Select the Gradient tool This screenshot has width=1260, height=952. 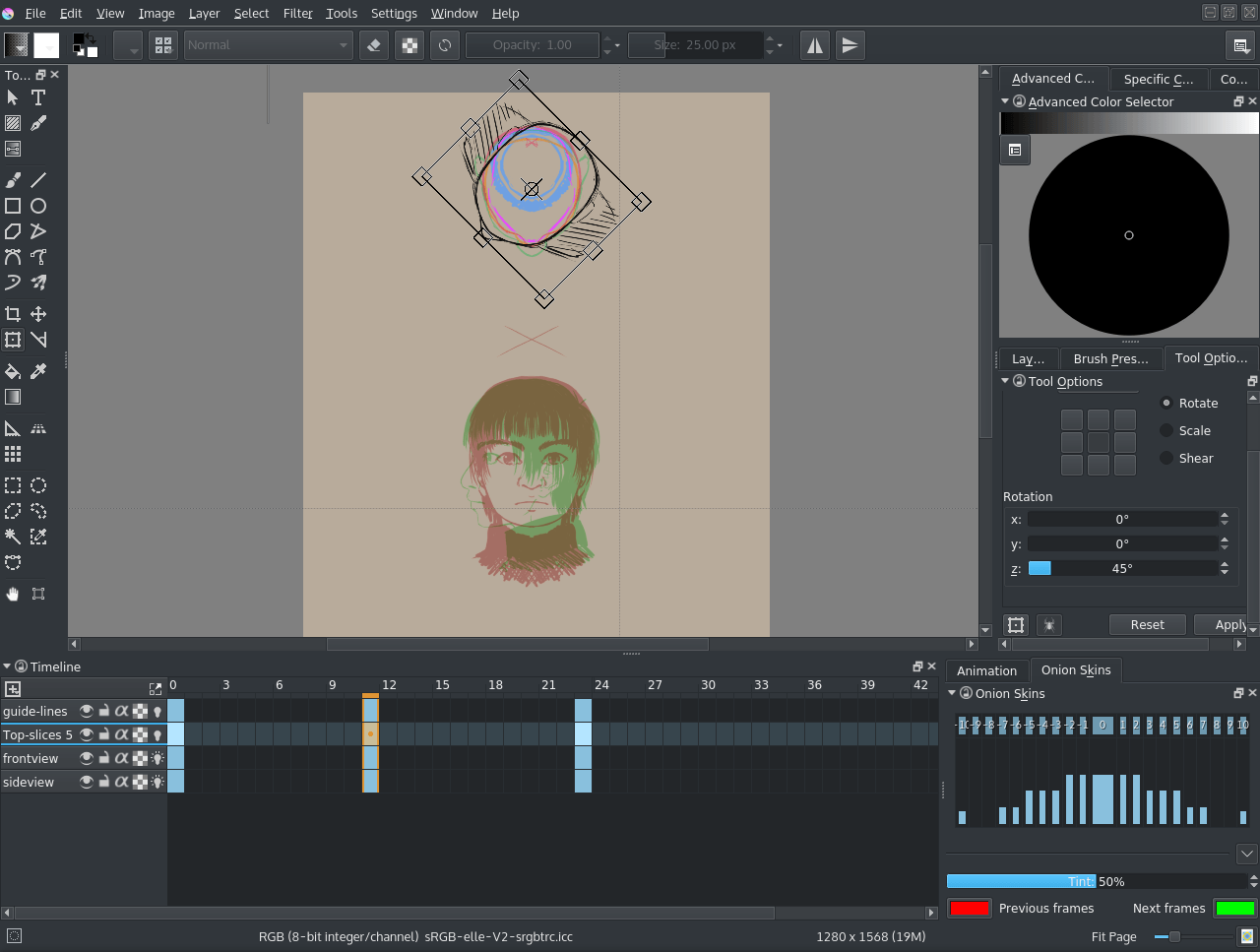[x=14, y=396]
